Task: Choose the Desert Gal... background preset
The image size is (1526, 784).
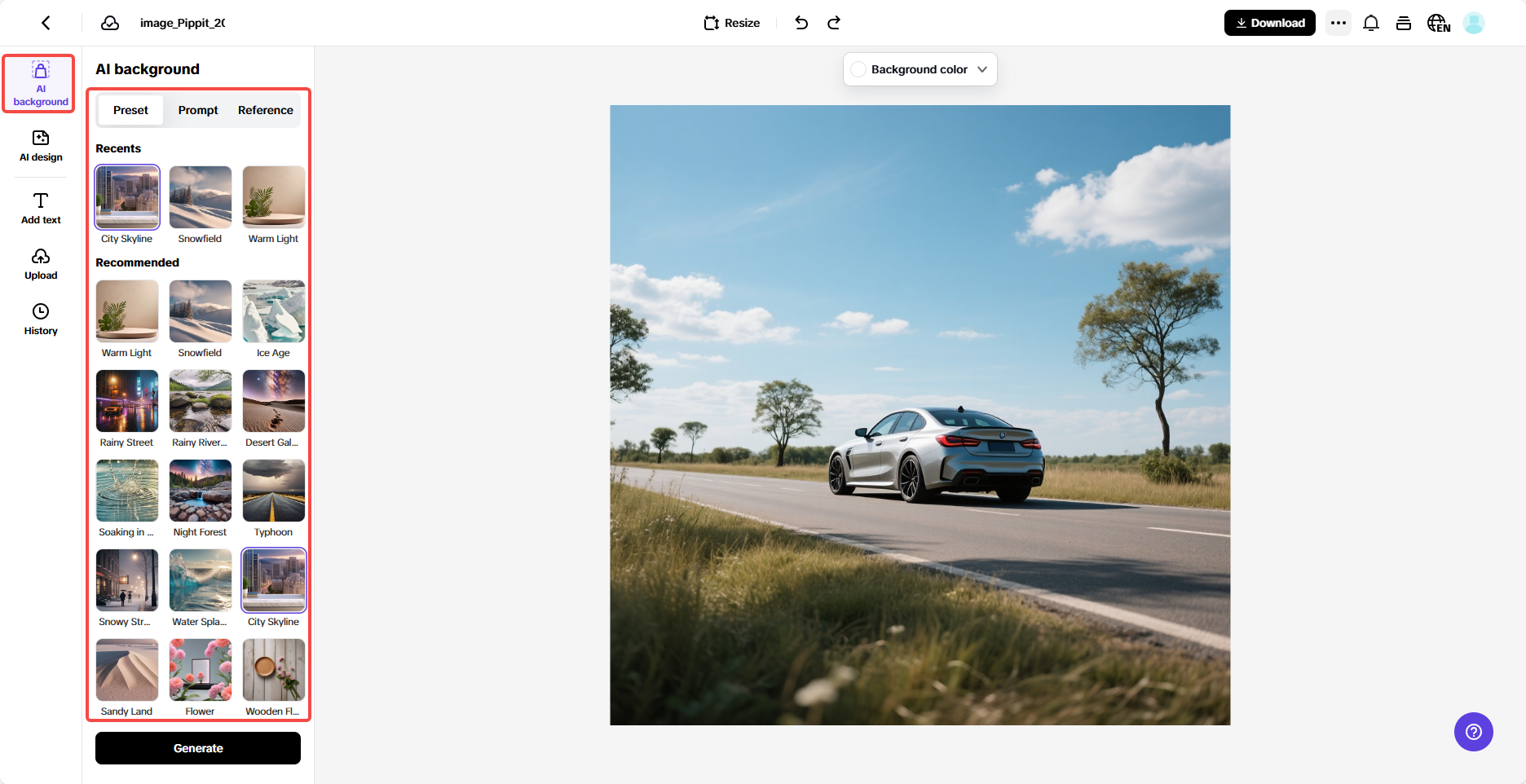Action: click(274, 401)
